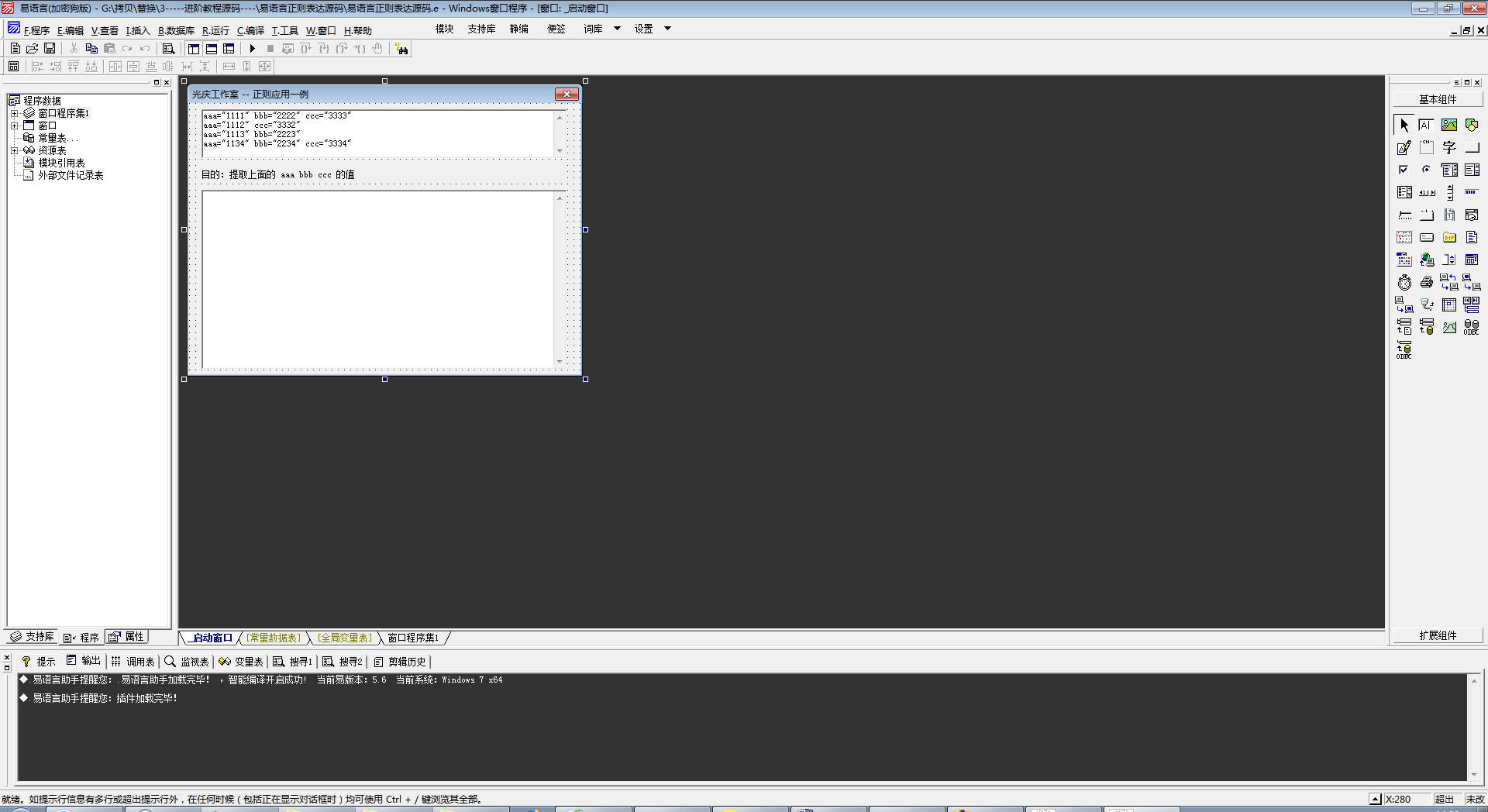
Task: Click the lower large edit box in form
Action: click(x=384, y=279)
